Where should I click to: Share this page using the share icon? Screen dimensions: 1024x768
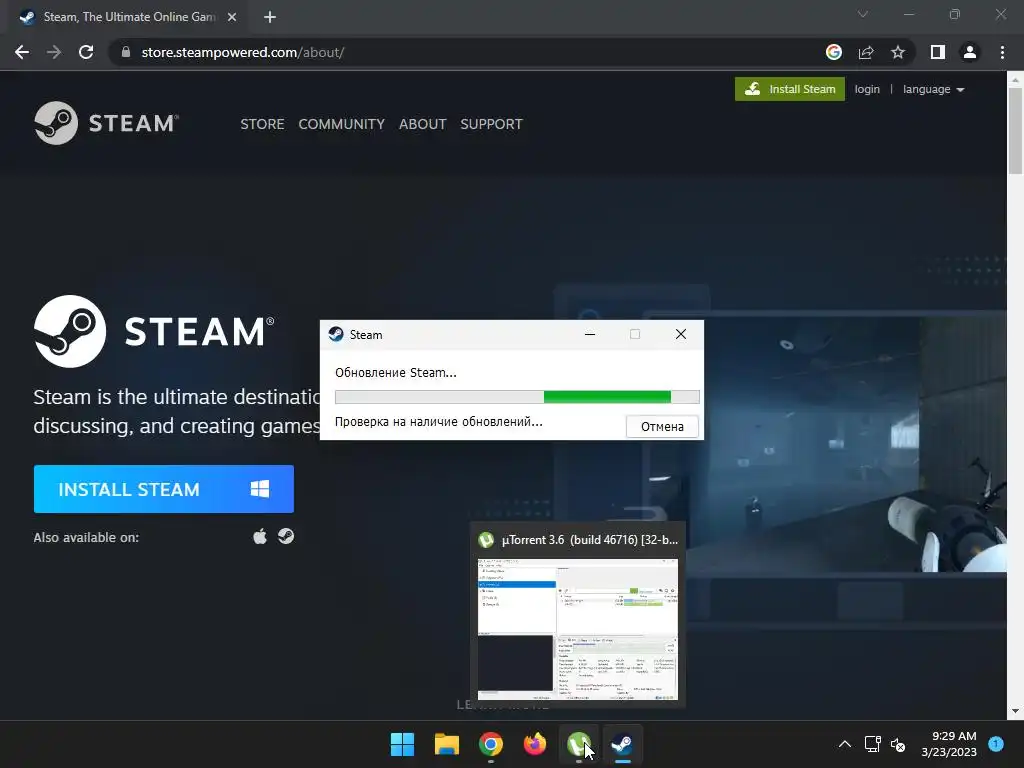[866, 52]
